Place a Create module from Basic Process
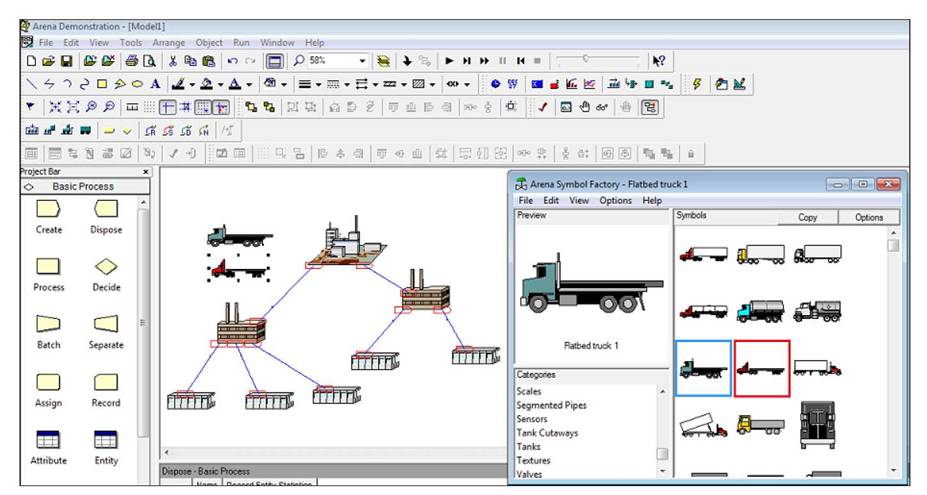The width and height of the screenshot is (927, 495). (48, 216)
